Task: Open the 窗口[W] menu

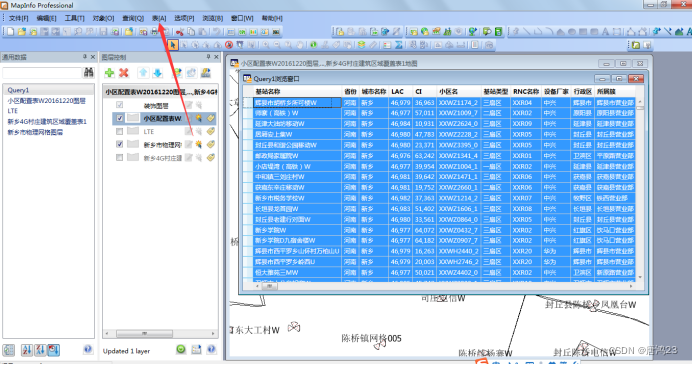Action: [242, 18]
